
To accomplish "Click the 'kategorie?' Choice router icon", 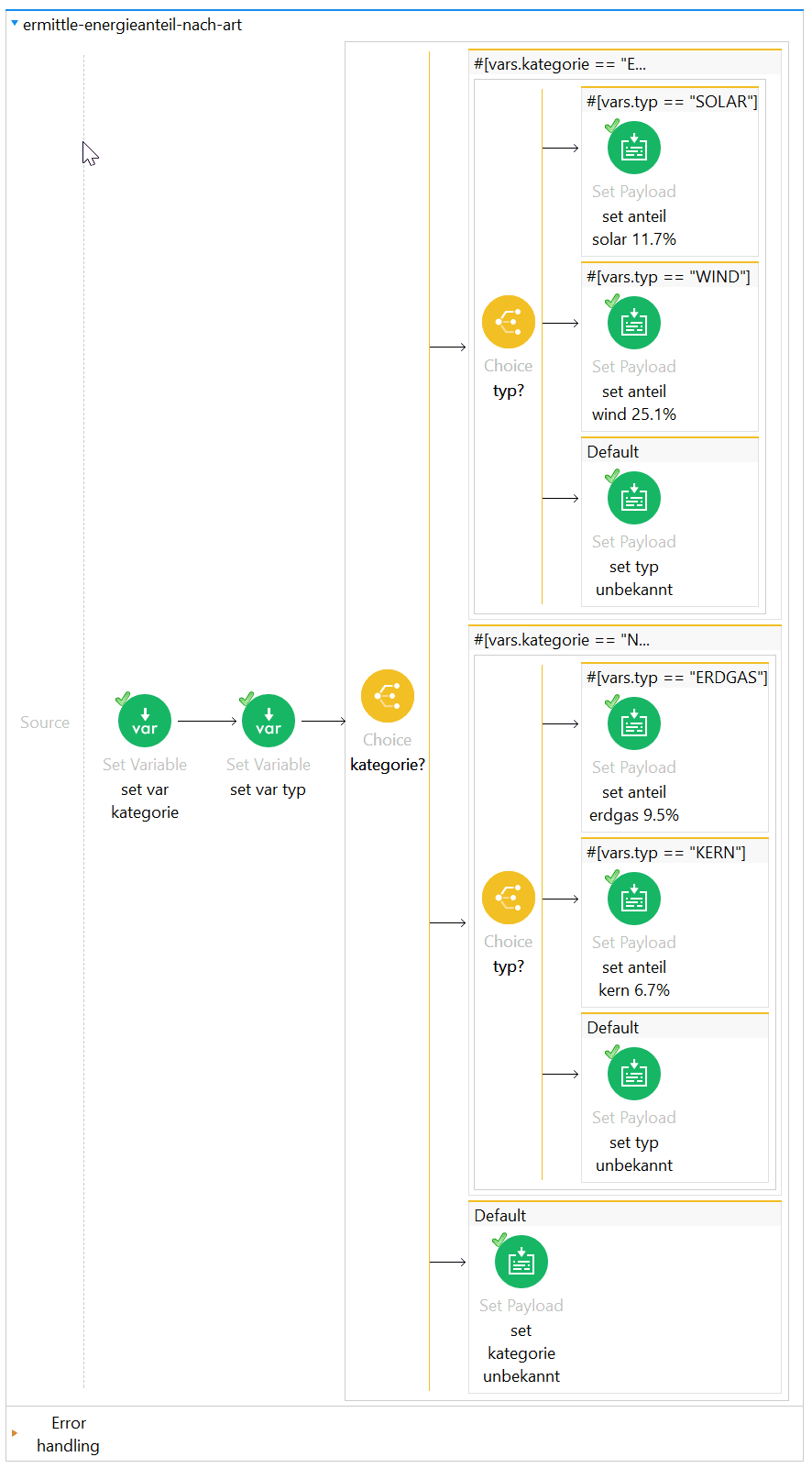I will tap(388, 696).
